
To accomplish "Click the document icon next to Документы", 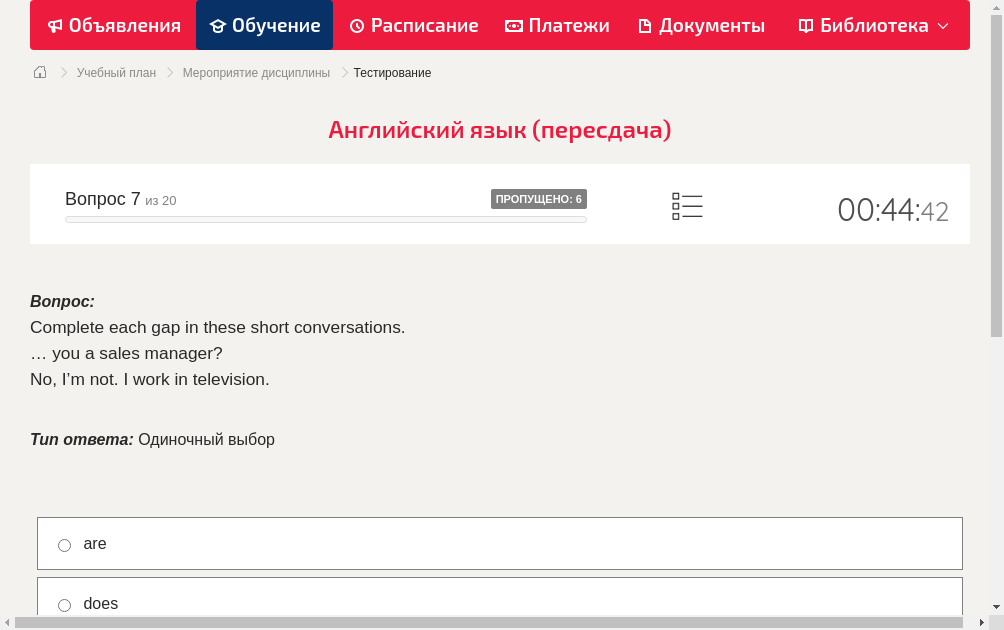I will tap(645, 25).
